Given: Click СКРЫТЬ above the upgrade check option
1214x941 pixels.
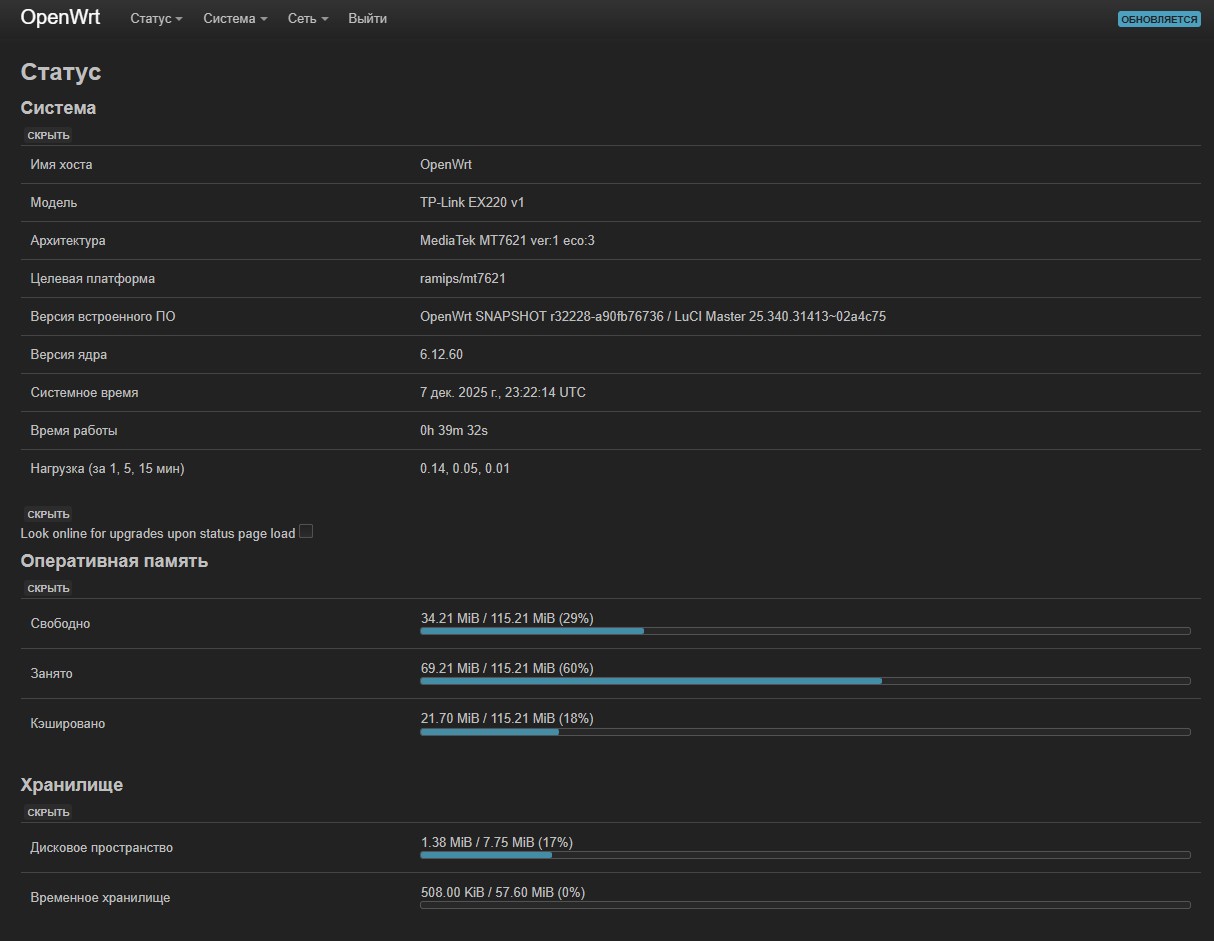Looking at the screenshot, I should [48, 514].
